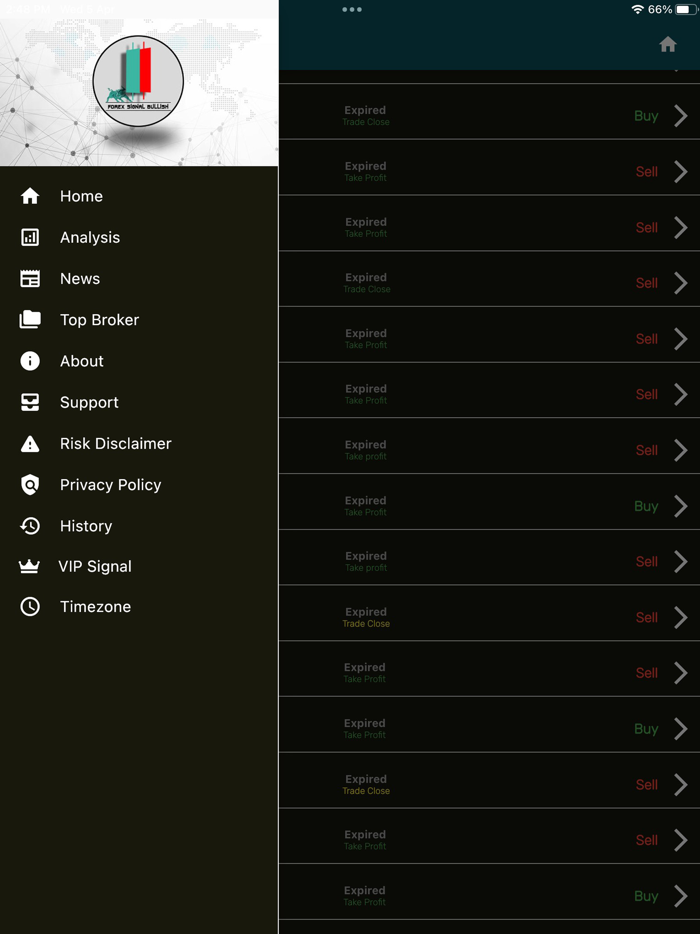
Task: Click the About info icon
Action: point(30,361)
